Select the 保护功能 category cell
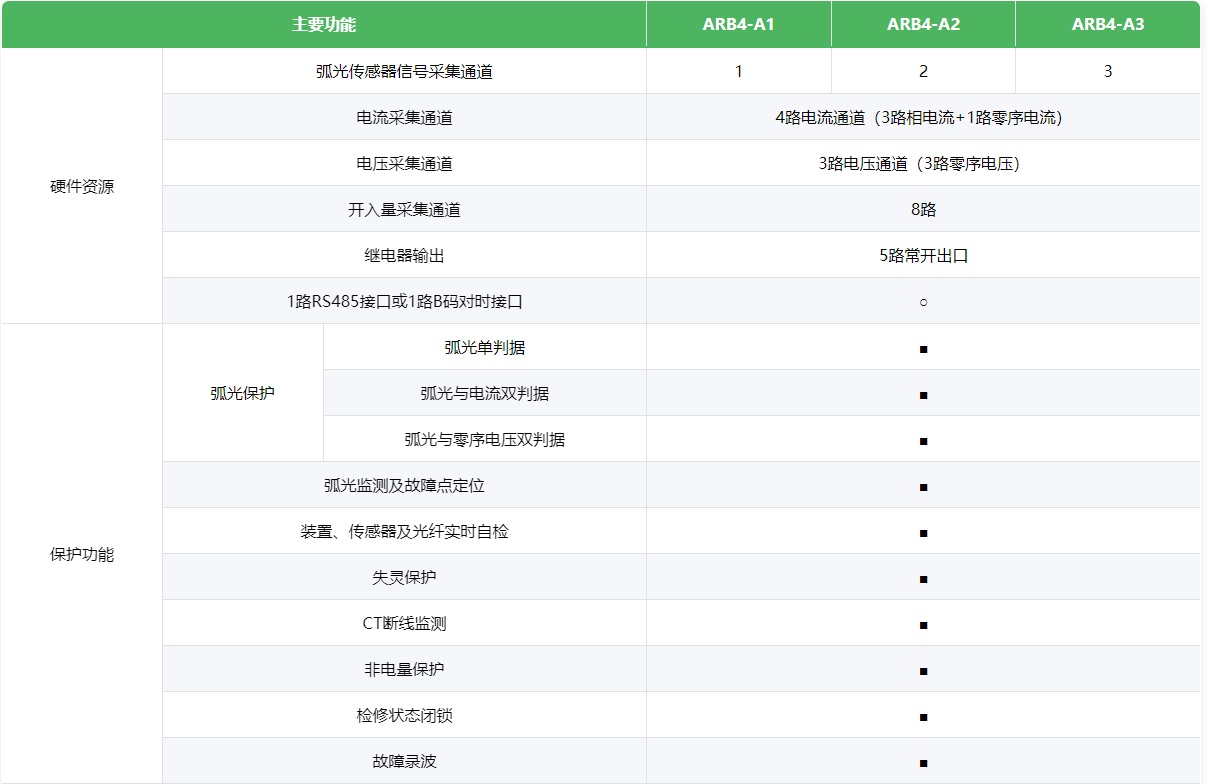The width and height of the screenshot is (1209, 784). point(82,555)
